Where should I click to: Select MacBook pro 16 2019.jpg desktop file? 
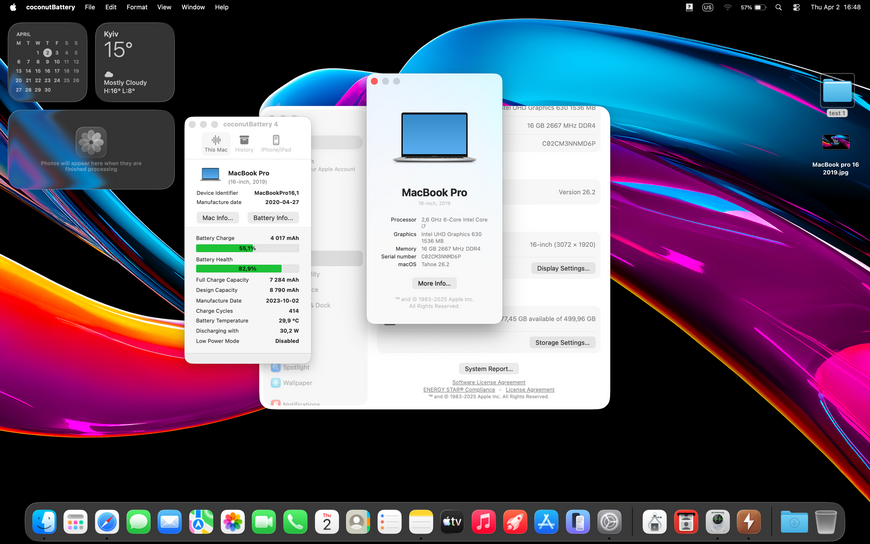click(x=836, y=154)
